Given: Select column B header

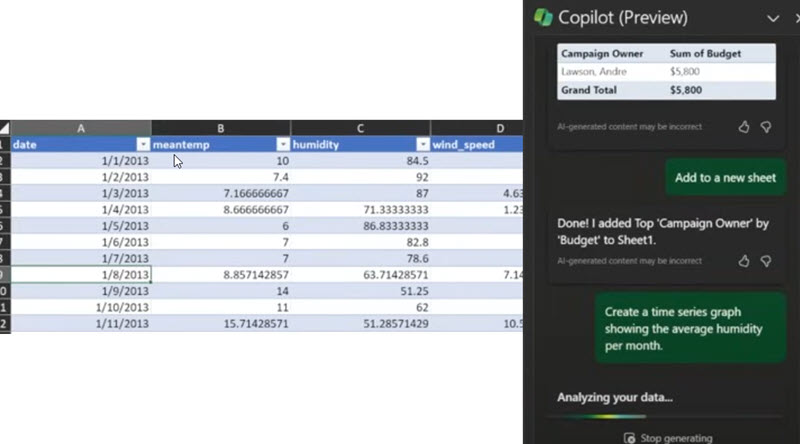Looking at the screenshot, I should [x=221, y=128].
